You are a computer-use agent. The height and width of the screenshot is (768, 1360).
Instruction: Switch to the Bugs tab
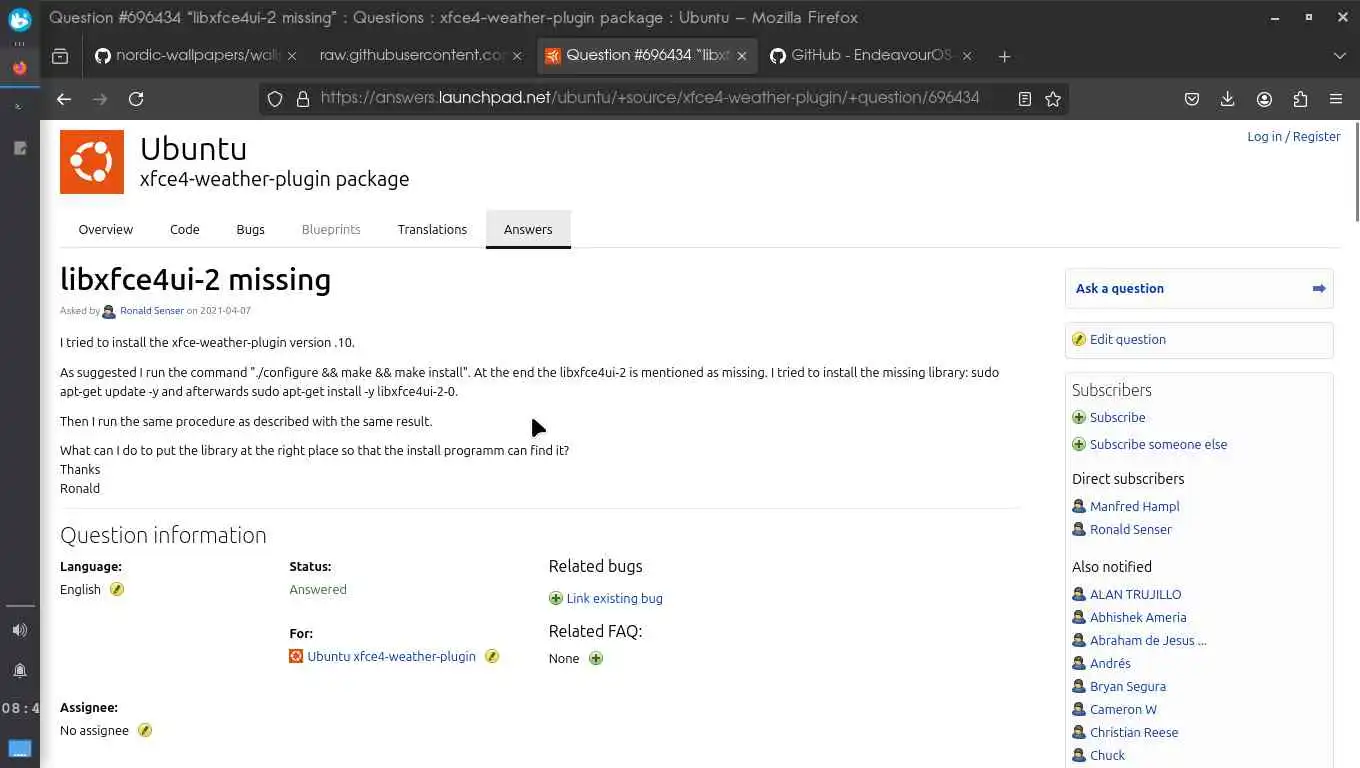click(250, 229)
